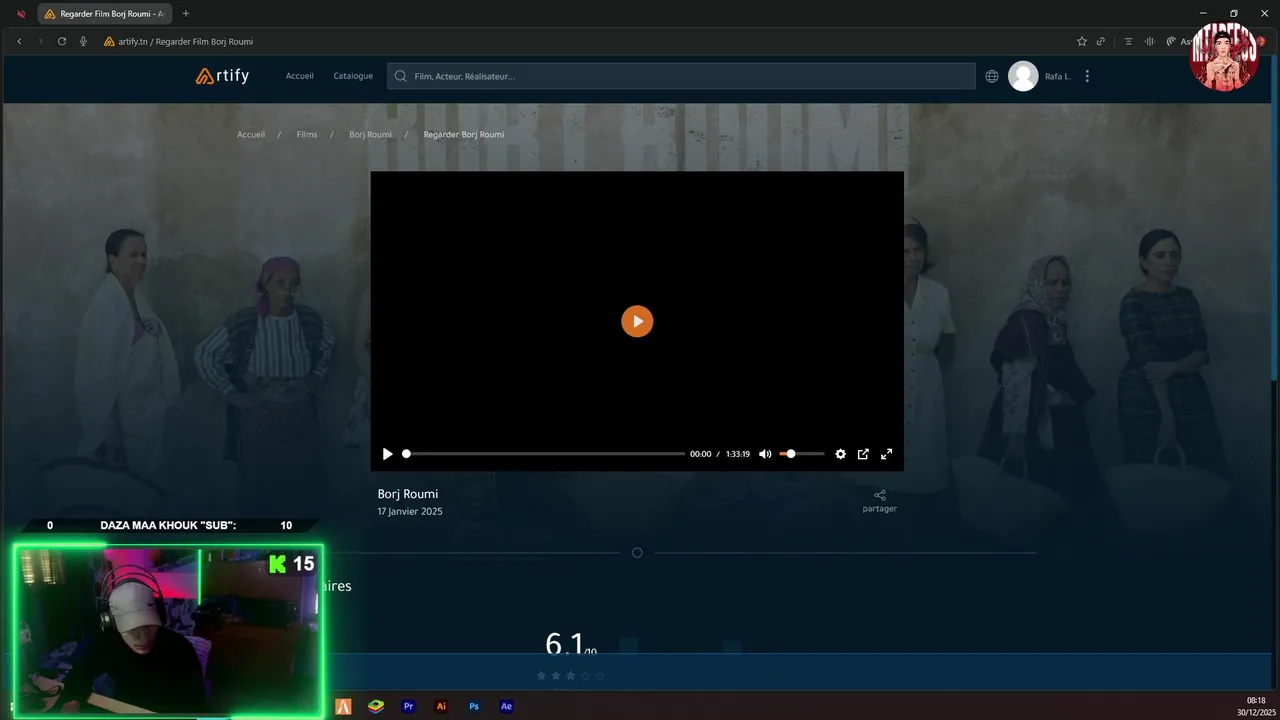Click the link icon beside bookmark star

point(1101,41)
